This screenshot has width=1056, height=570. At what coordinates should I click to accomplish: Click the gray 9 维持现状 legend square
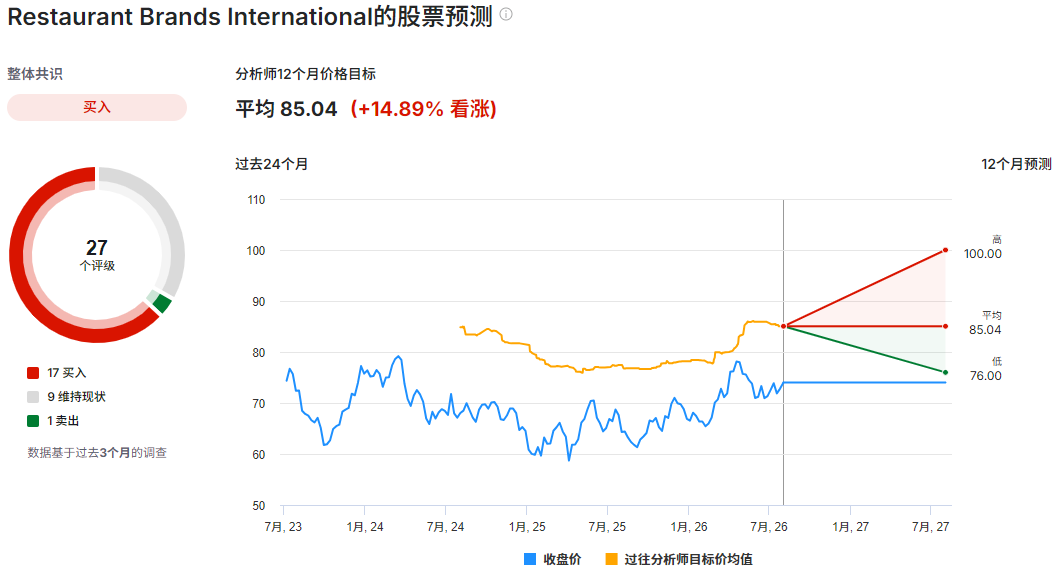click(x=33, y=397)
